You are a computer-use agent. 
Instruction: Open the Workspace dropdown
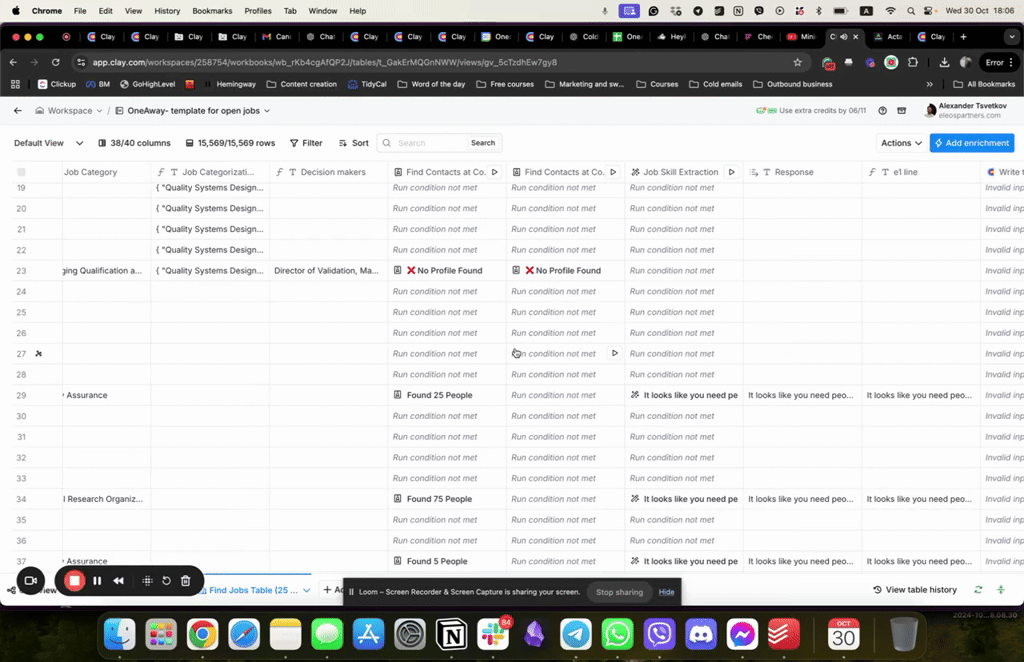click(x=69, y=111)
